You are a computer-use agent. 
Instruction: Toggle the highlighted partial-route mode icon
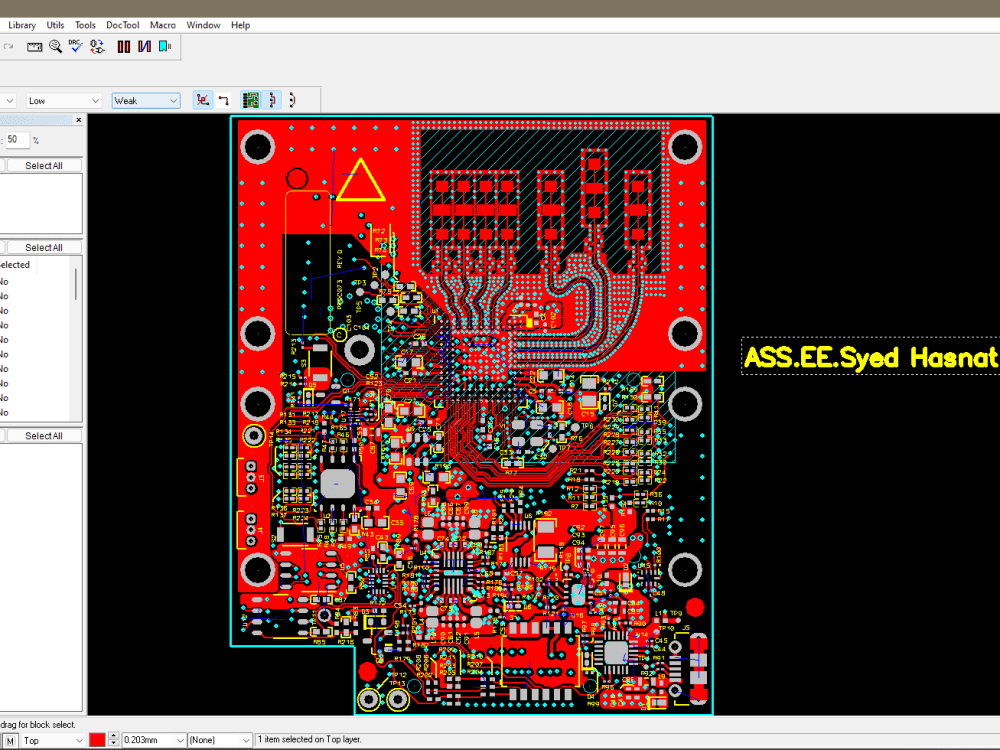point(270,100)
